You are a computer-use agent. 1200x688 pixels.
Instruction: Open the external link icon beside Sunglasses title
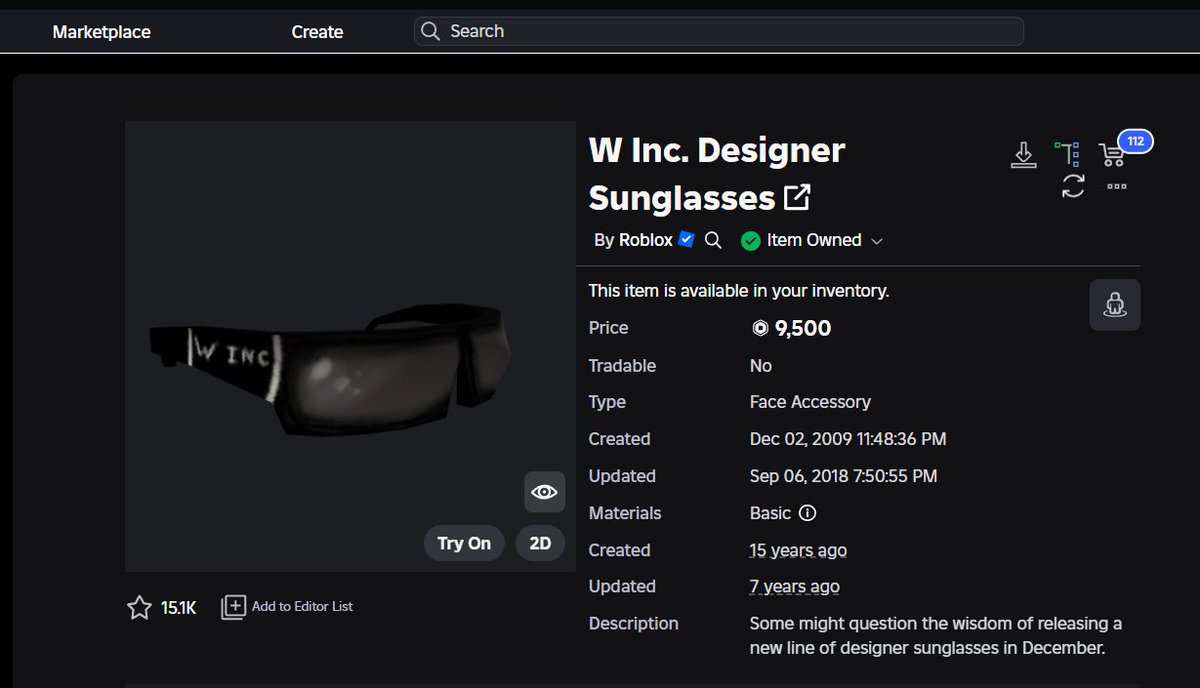pyautogui.click(x=797, y=197)
